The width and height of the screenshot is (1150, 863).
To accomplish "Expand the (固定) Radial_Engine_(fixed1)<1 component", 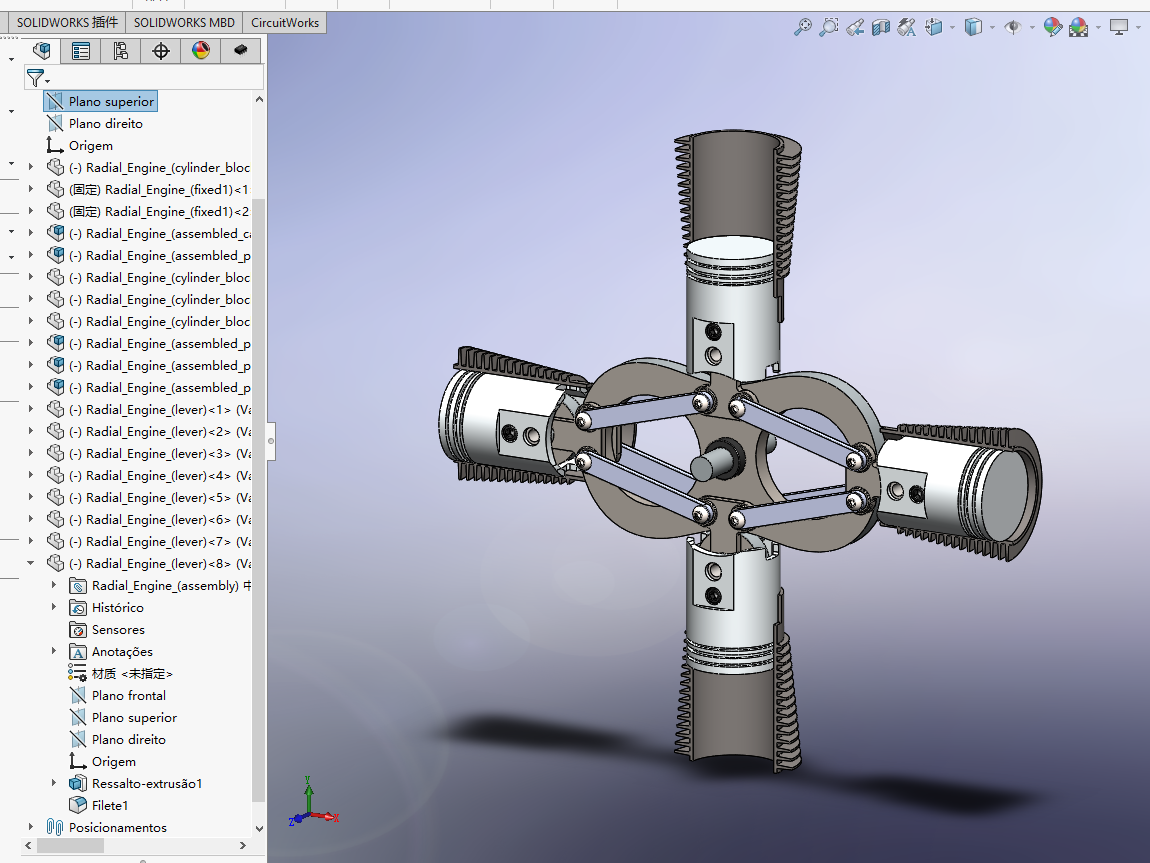I will pyautogui.click(x=31, y=189).
